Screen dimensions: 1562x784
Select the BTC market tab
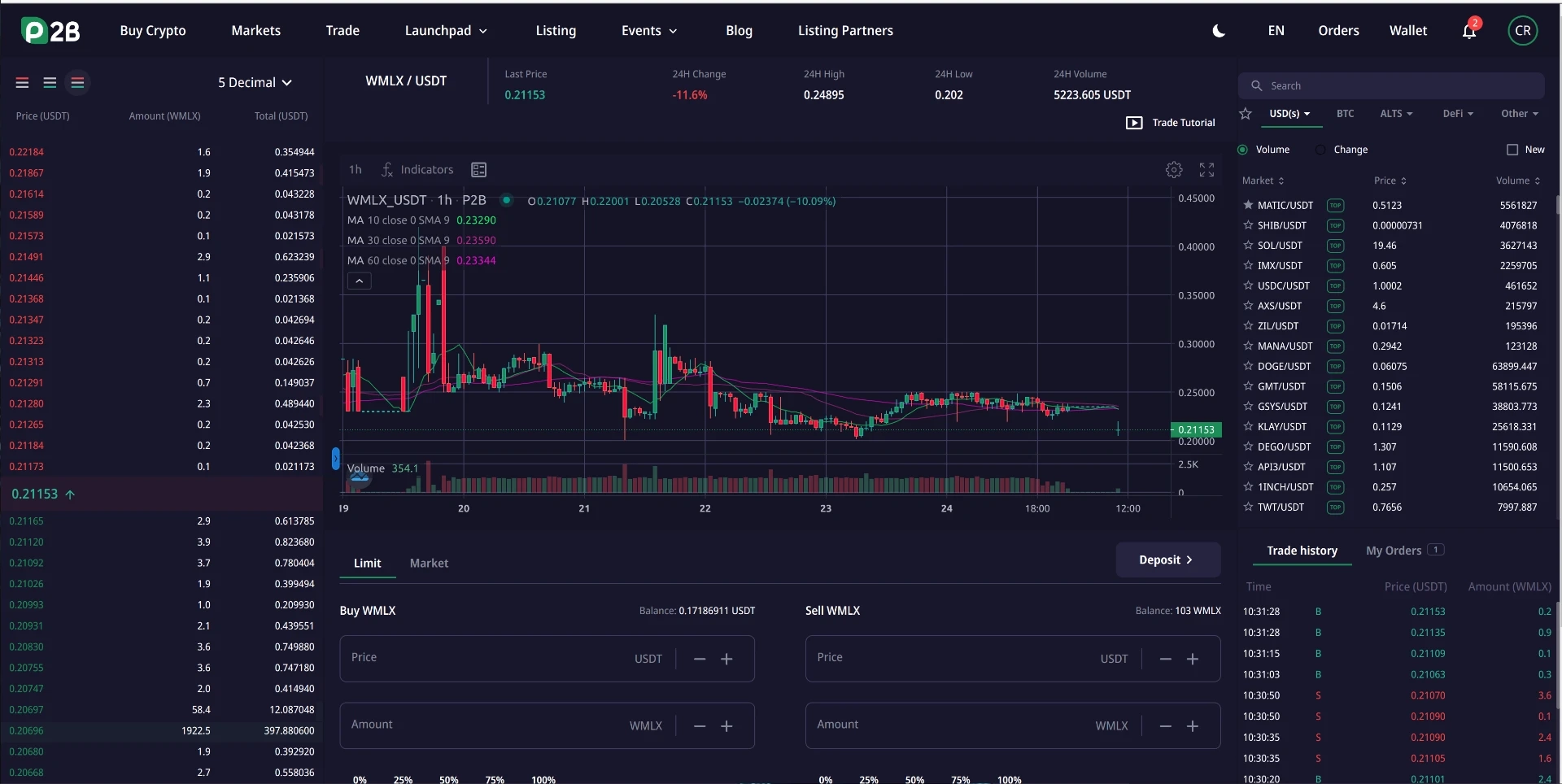coord(1345,114)
